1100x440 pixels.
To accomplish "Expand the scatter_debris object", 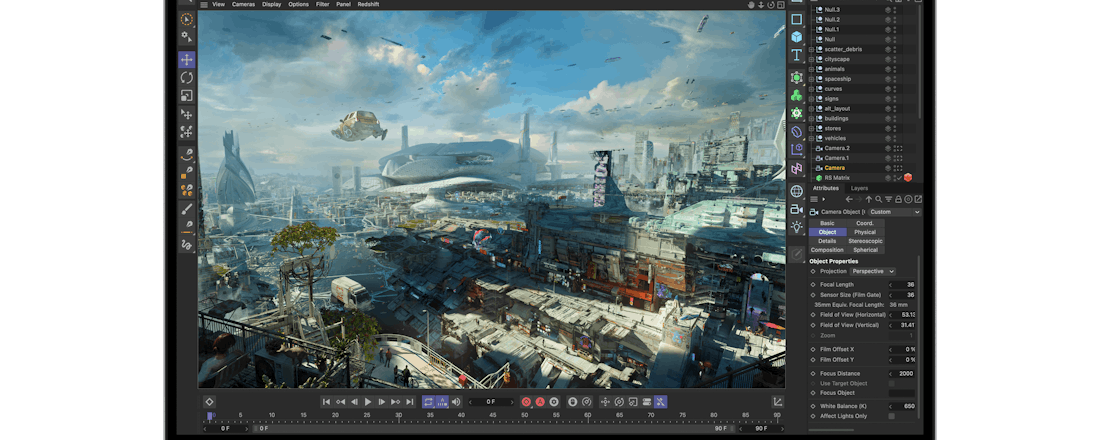I will pyautogui.click(x=812, y=49).
